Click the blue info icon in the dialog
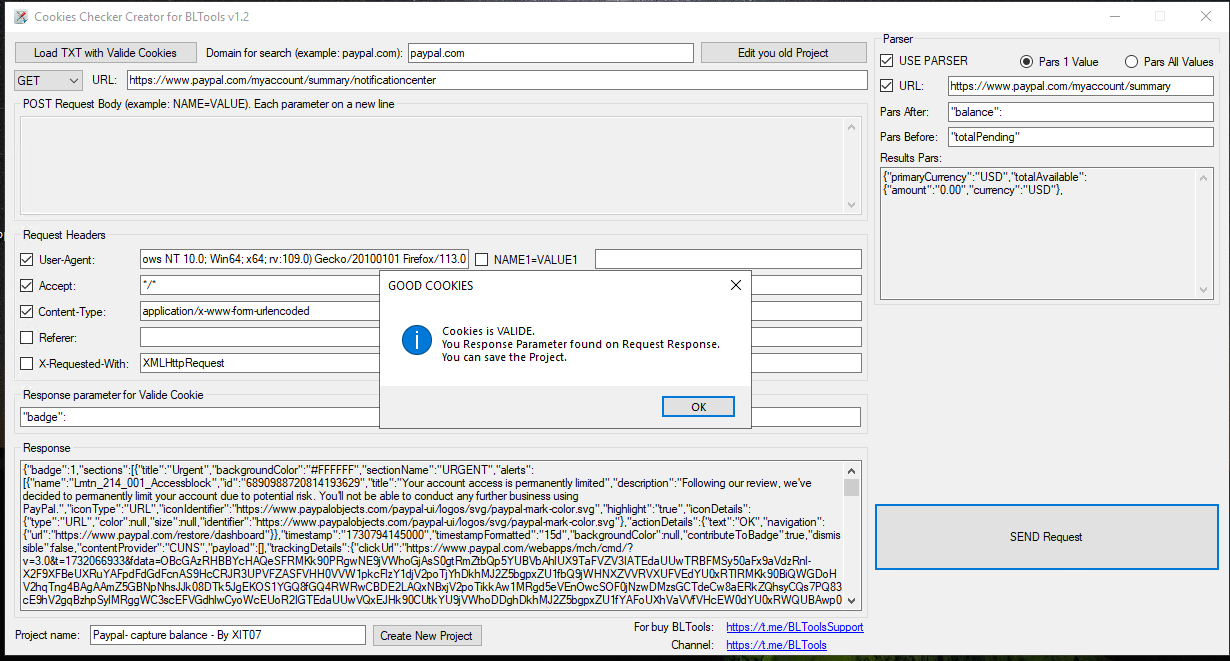Viewport: 1230px width, 661px height. point(416,340)
